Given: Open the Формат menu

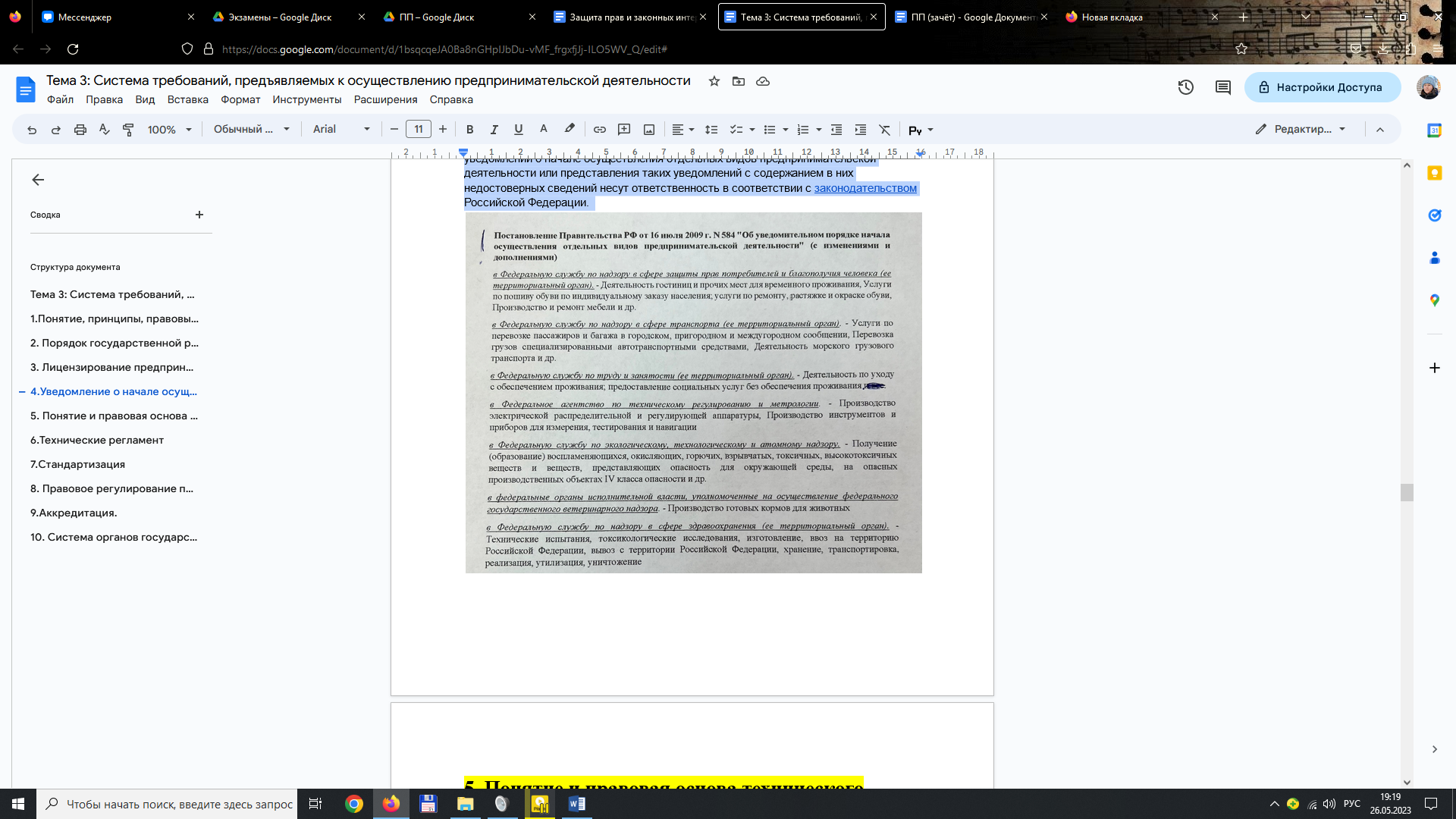Looking at the screenshot, I should (240, 99).
